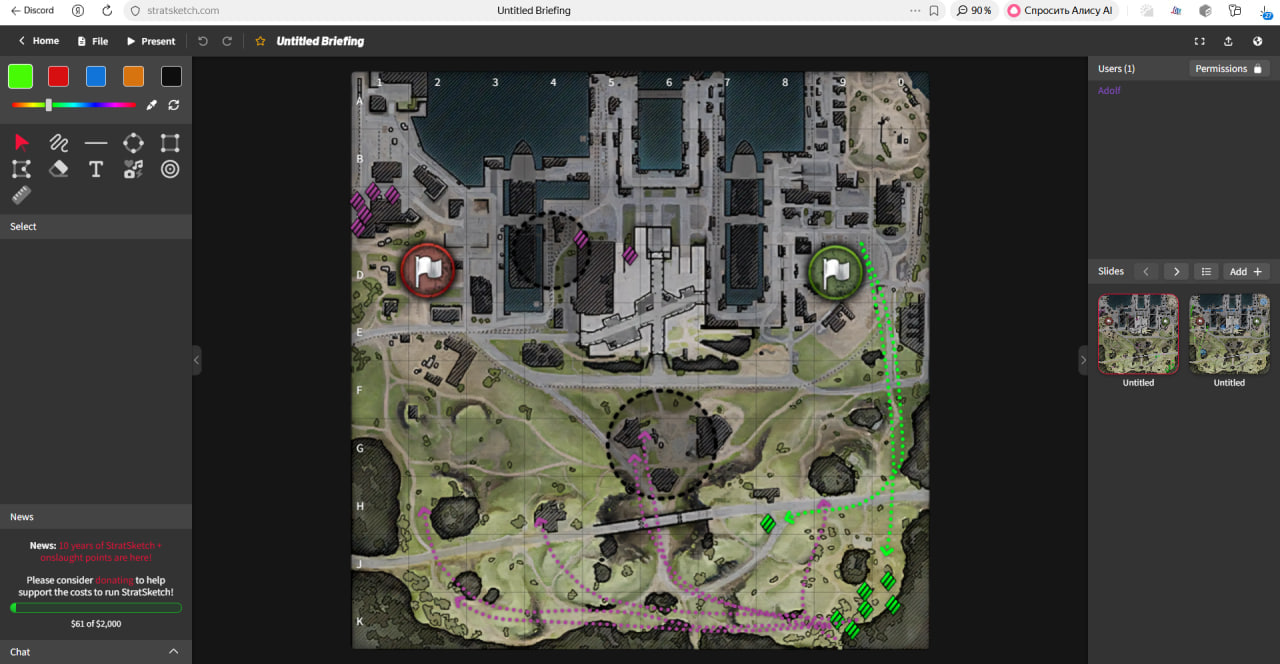This screenshot has height=664, width=1280.
Task: Activate the eraser tool
Action: [x=59, y=169]
